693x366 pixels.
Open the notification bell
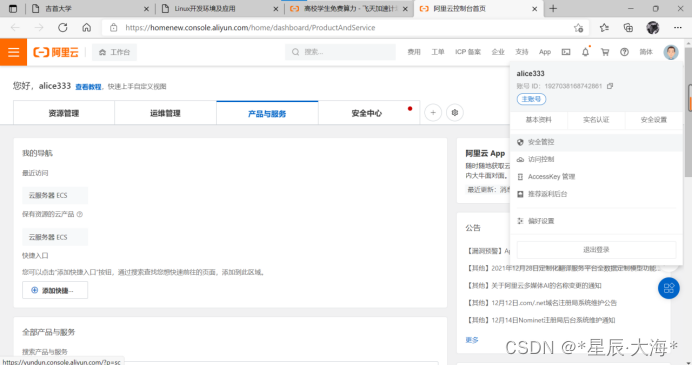(x=585, y=52)
